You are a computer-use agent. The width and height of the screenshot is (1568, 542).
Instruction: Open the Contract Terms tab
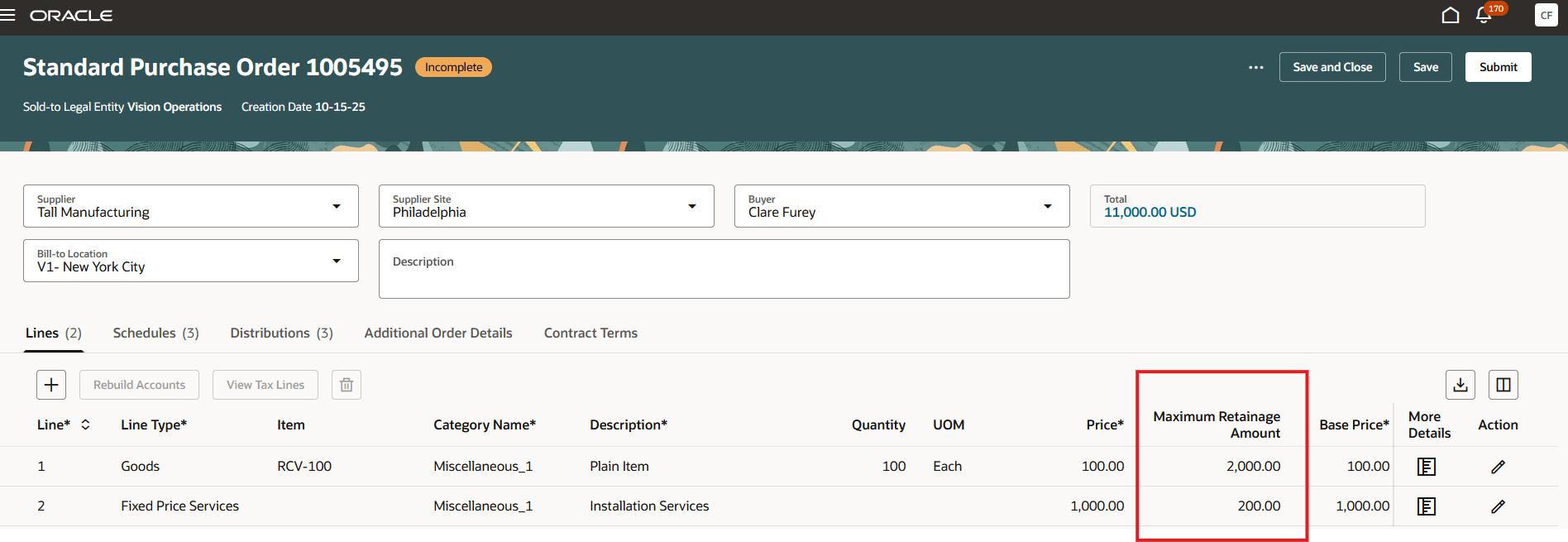[590, 333]
